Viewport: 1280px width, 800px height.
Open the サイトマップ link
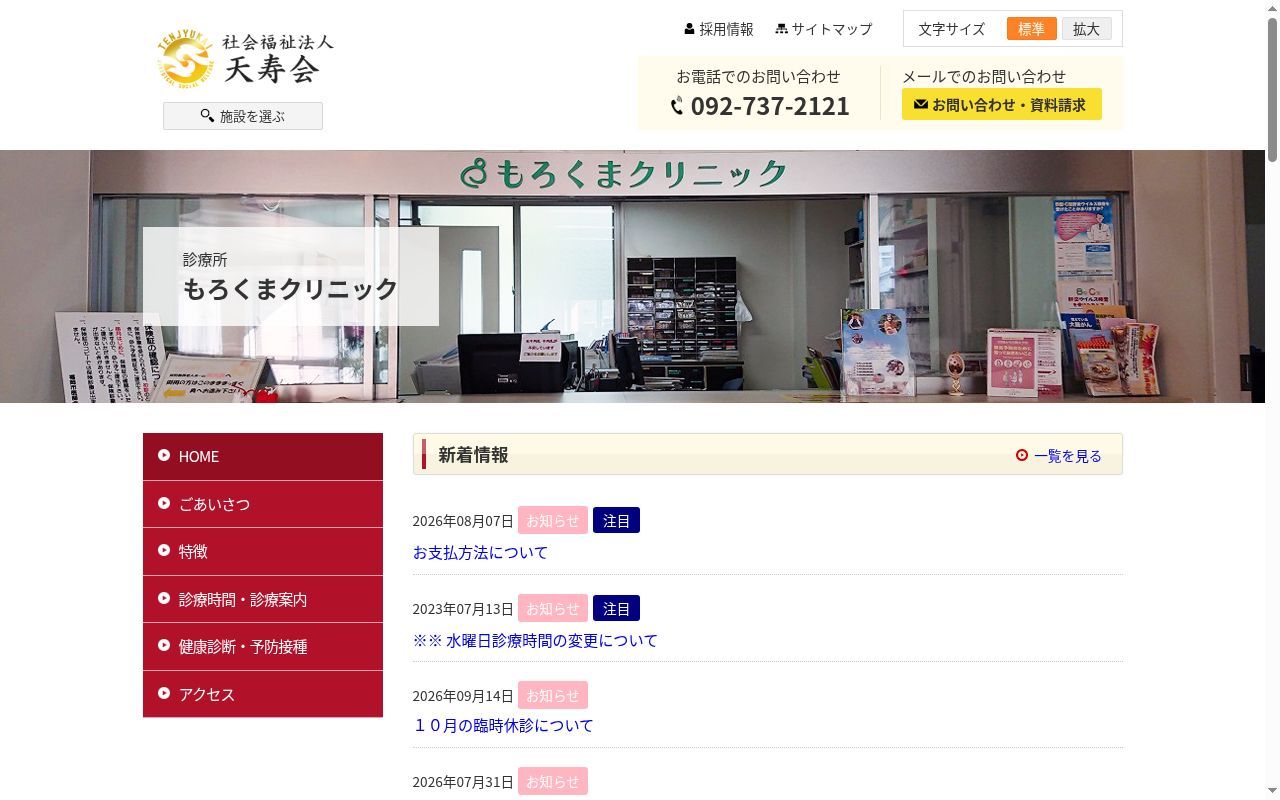(823, 29)
